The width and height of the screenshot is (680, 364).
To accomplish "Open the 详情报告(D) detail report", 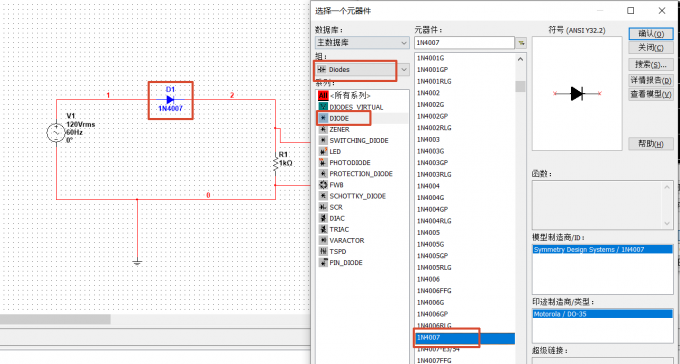I will pos(651,80).
